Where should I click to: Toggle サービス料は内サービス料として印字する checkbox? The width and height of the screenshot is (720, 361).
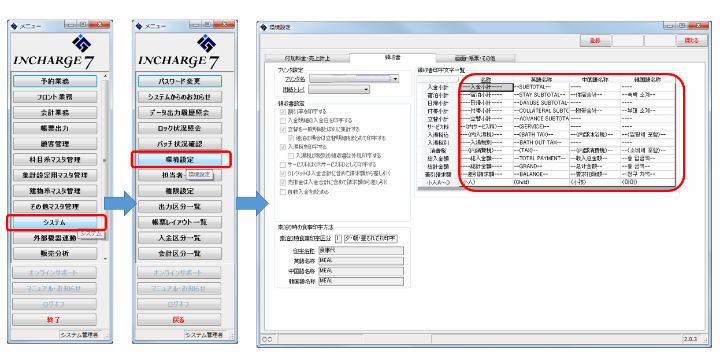point(283,164)
